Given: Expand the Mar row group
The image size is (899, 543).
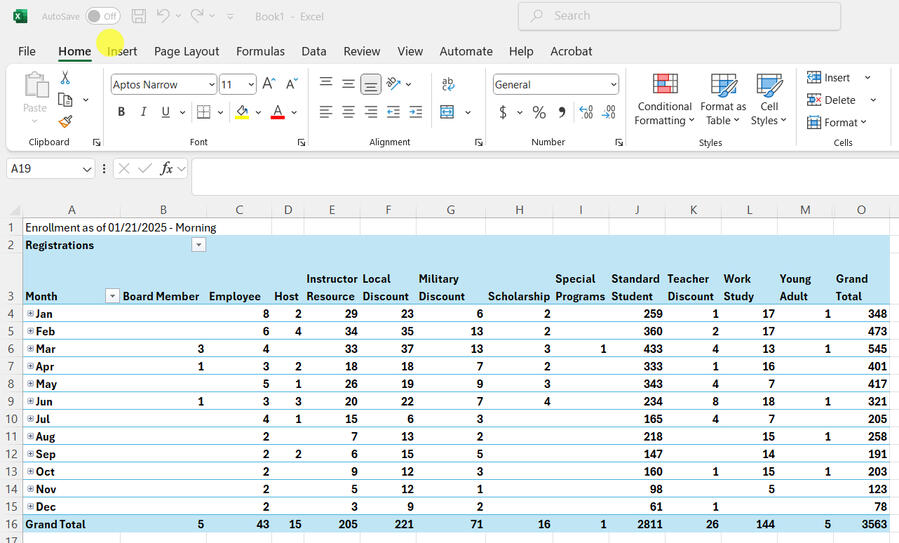Looking at the screenshot, I should click(30, 349).
